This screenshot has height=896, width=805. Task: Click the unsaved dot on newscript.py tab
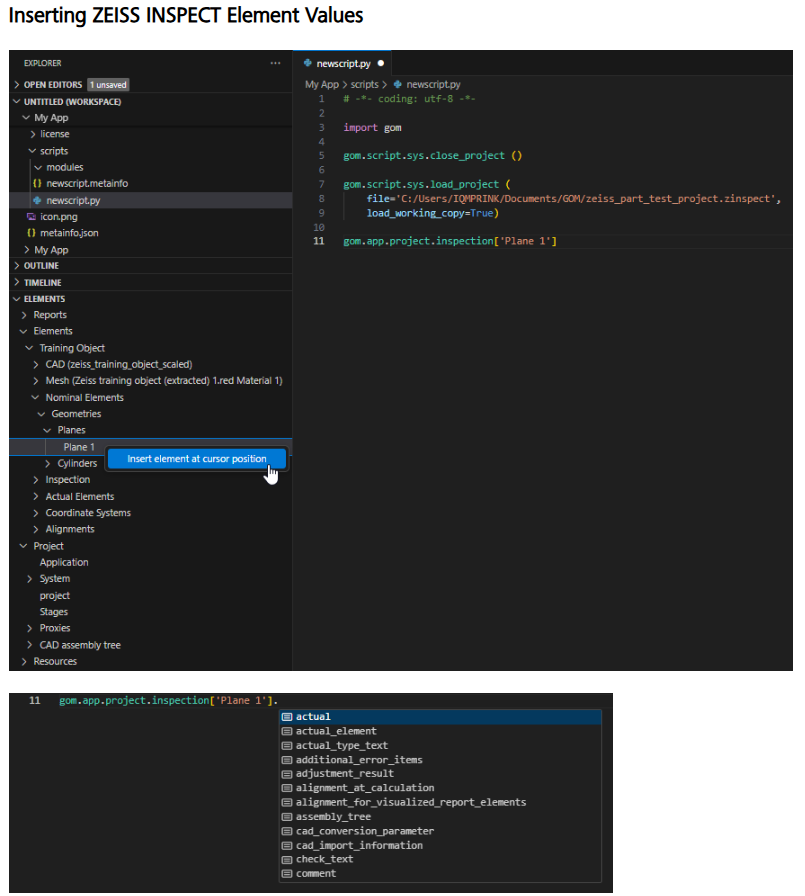tap(381, 63)
